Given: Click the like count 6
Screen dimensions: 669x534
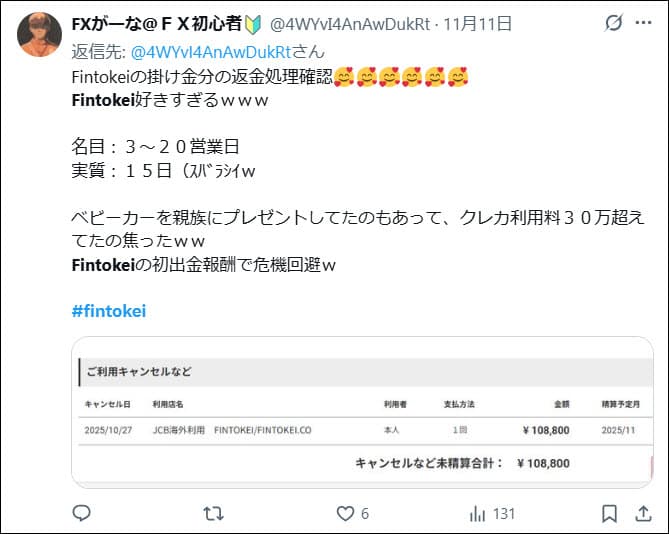Looking at the screenshot, I should point(365,514).
